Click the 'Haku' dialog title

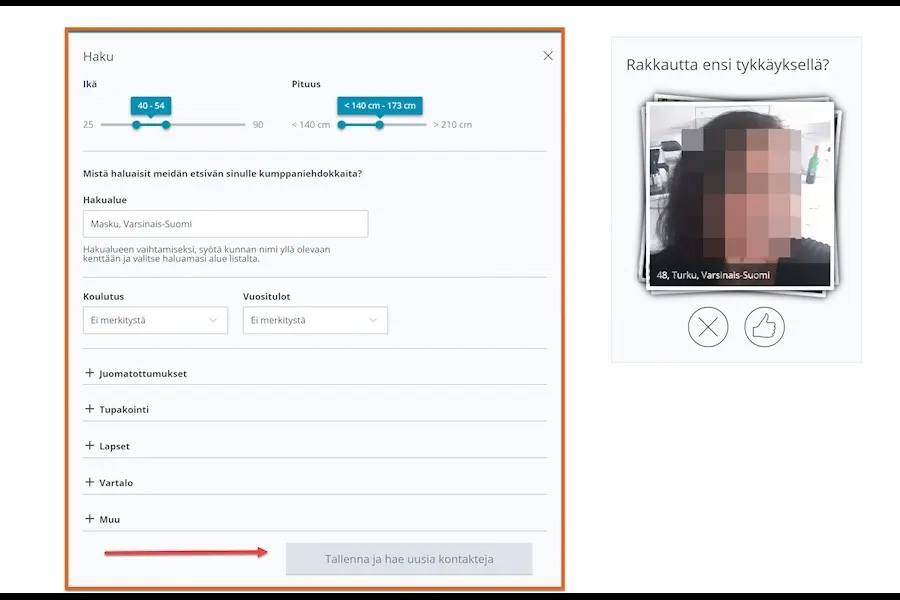click(98, 56)
